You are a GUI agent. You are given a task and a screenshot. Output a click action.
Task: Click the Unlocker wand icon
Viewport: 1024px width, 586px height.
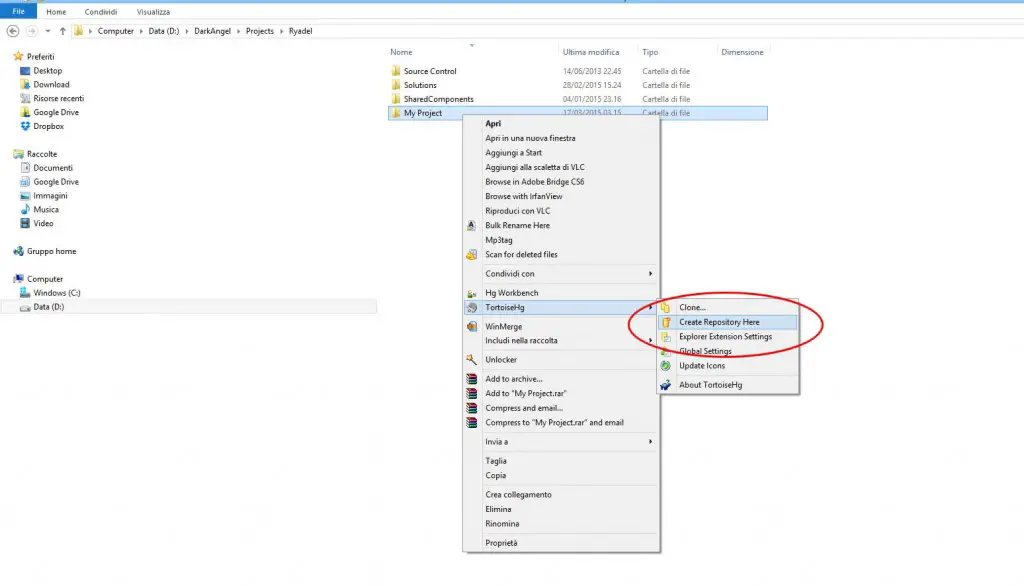click(472, 360)
